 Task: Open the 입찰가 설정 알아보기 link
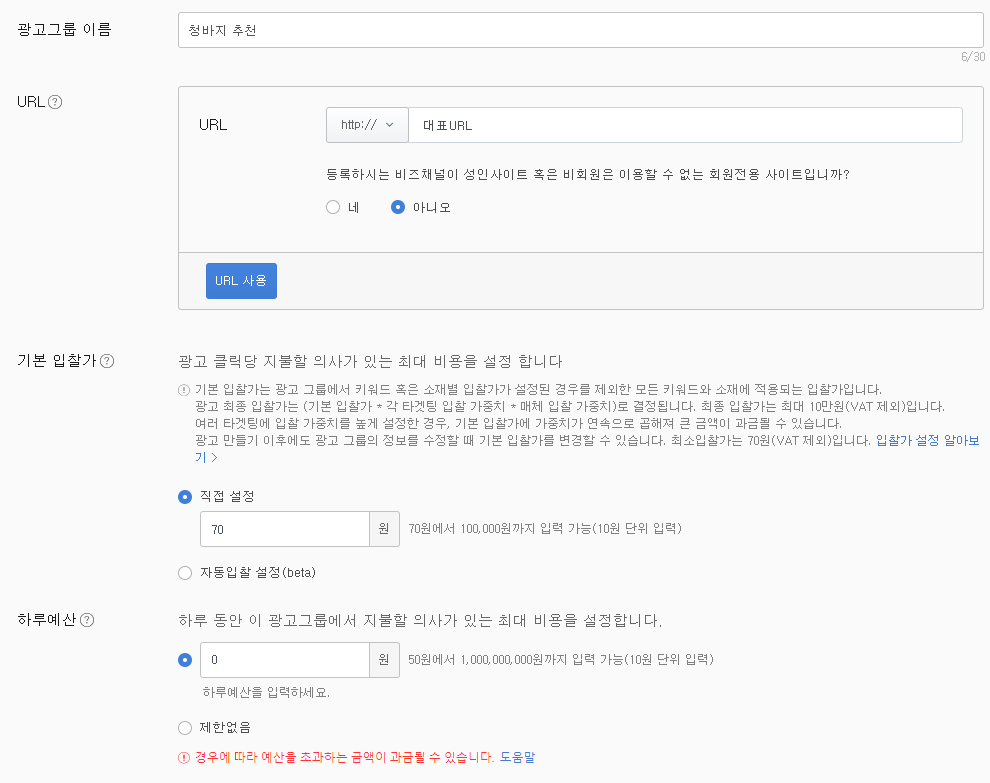927,441
